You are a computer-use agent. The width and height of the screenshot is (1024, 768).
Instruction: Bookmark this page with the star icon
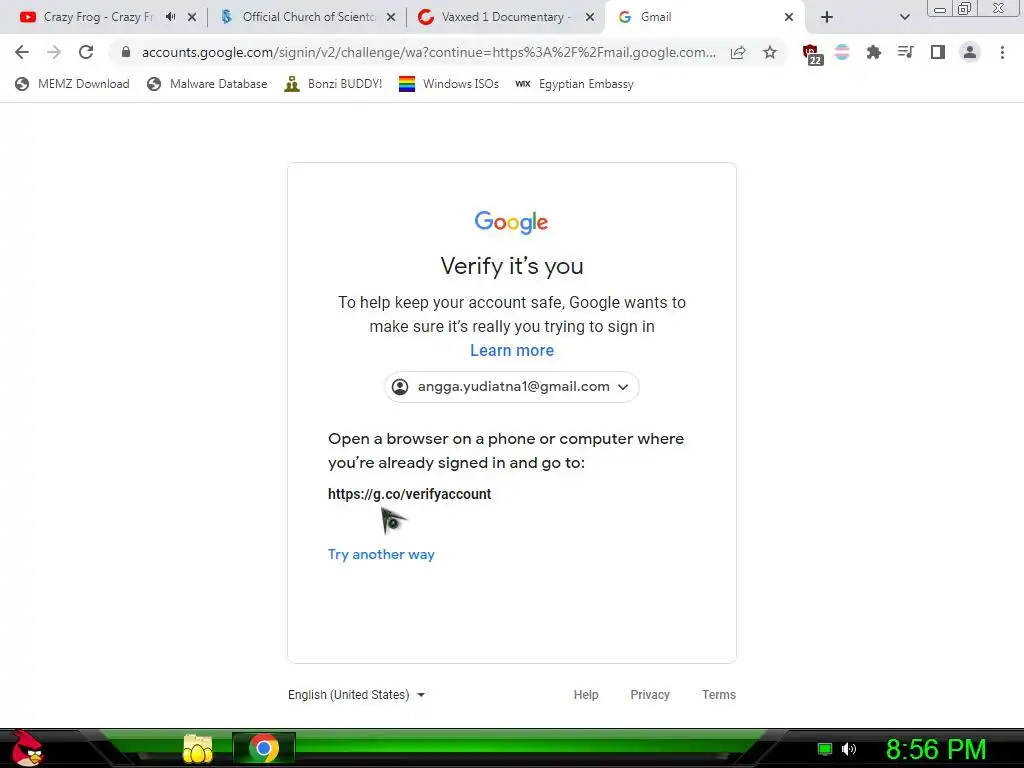click(x=770, y=52)
